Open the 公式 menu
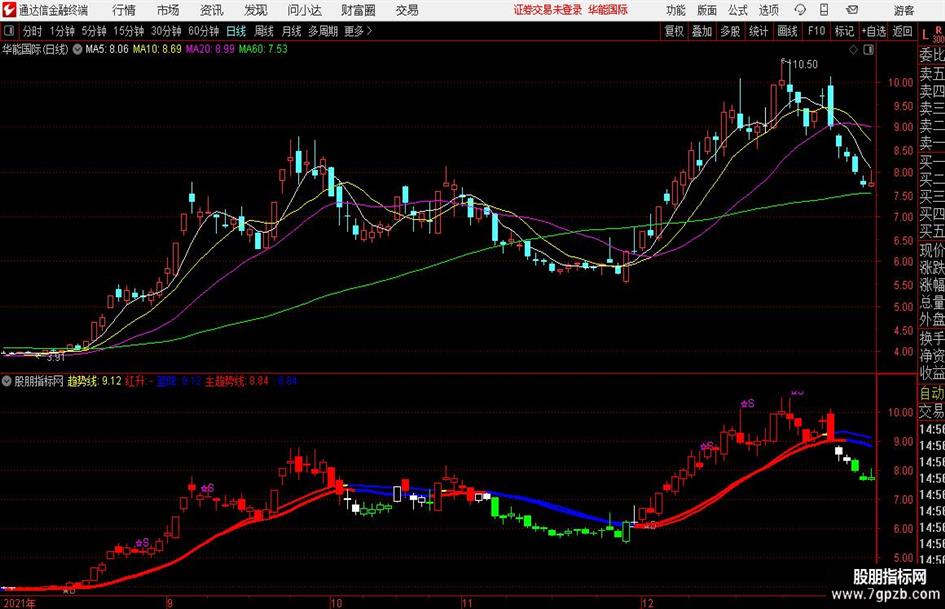 coord(738,10)
